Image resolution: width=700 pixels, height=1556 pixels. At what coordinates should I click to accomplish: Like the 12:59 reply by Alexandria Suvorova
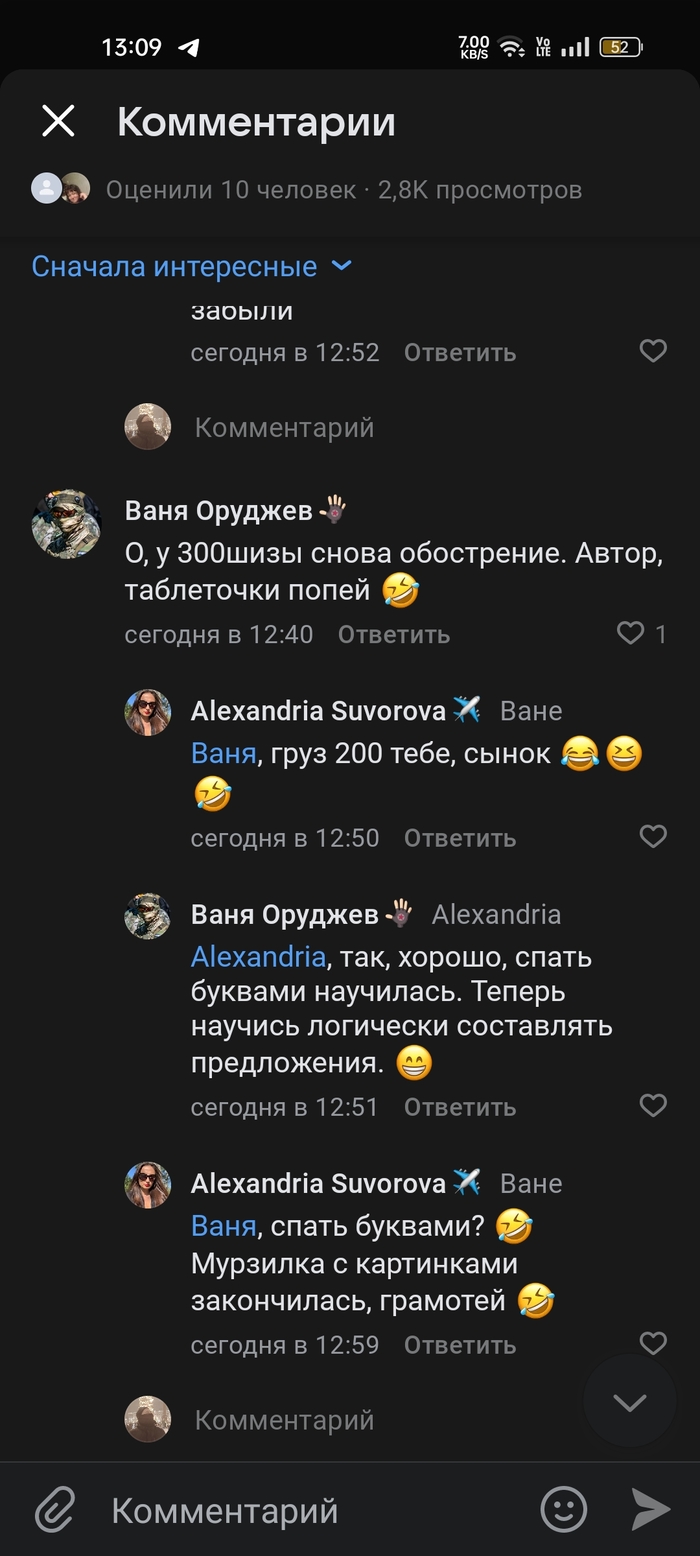[x=652, y=1344]
